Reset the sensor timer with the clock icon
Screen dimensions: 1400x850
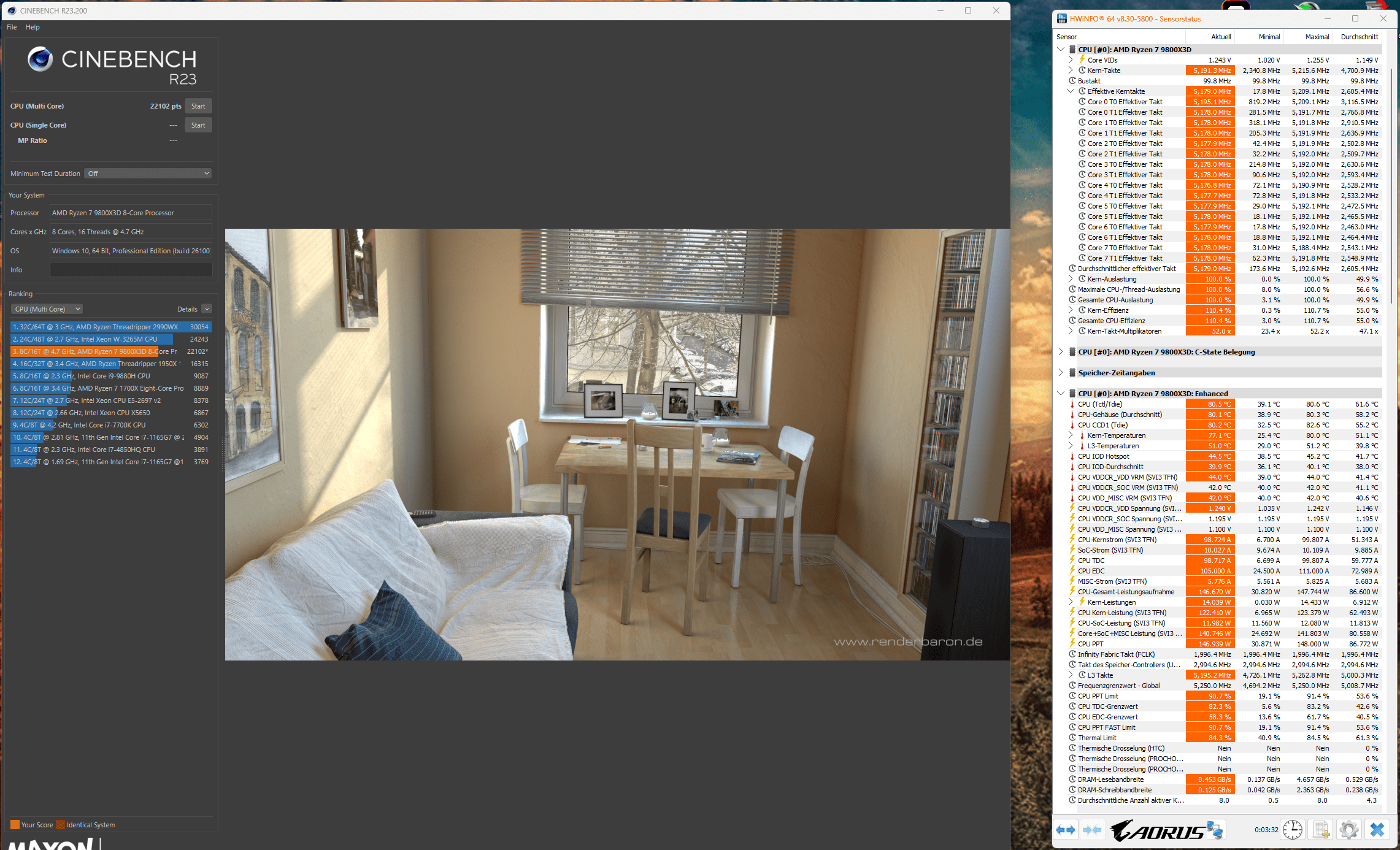click(1293, 830)
